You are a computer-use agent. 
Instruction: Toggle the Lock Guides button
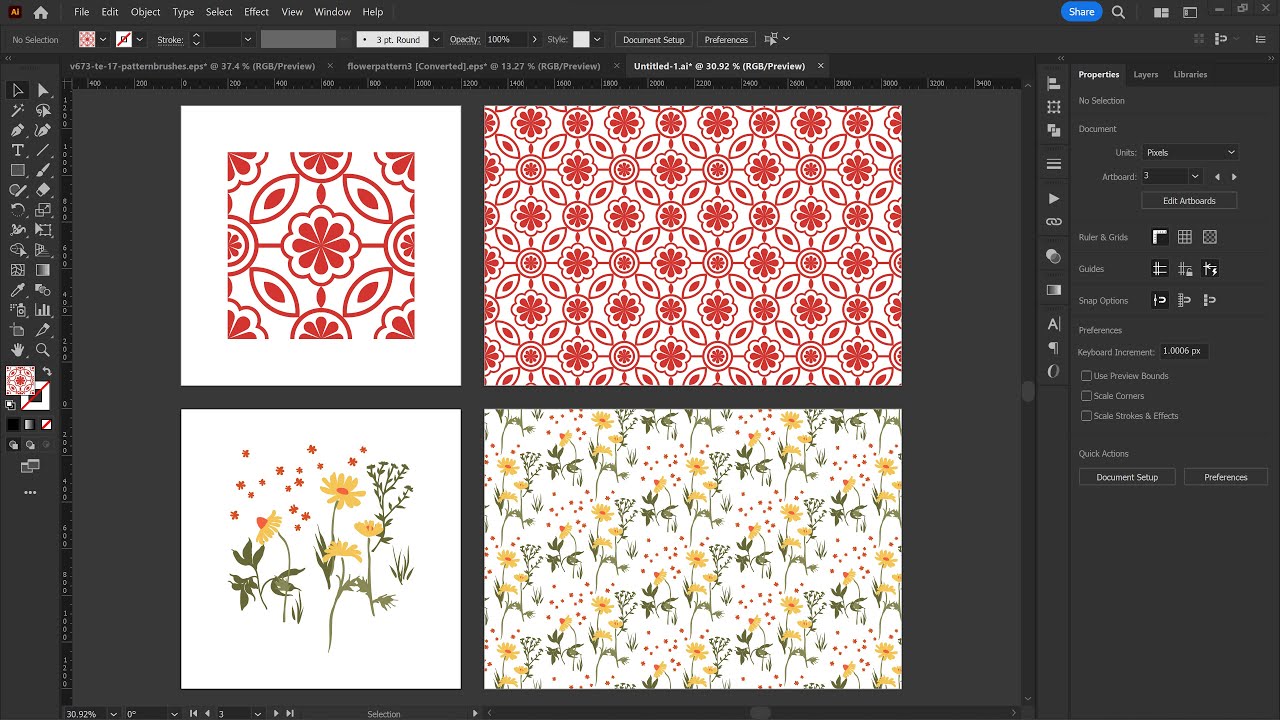1185,269
